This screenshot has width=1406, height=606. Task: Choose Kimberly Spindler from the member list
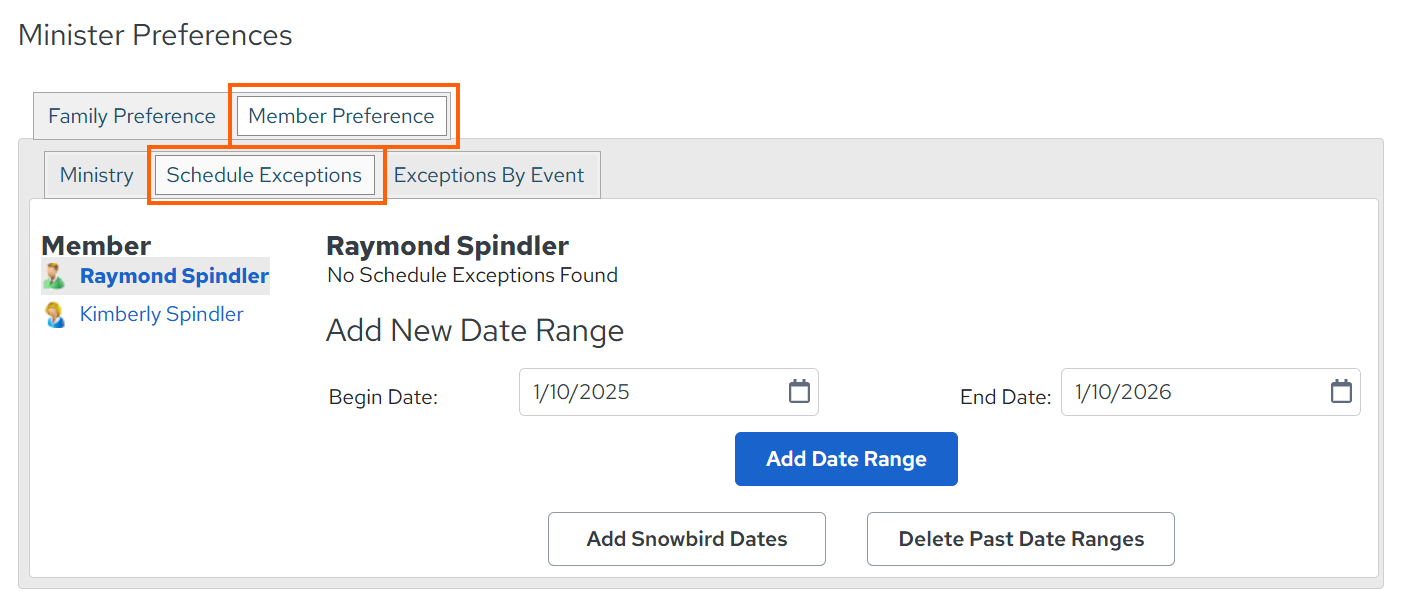(161, 314)
